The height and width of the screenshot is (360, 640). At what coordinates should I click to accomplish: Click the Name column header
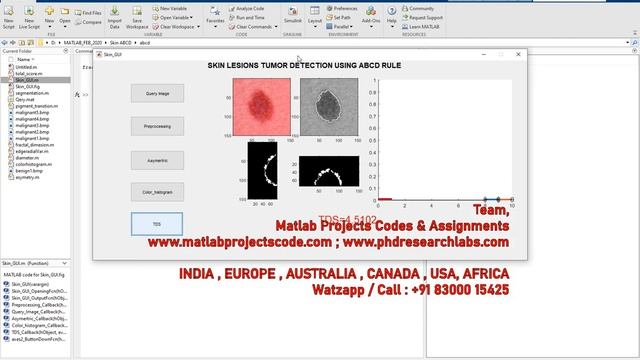click(x=24, y=60)
